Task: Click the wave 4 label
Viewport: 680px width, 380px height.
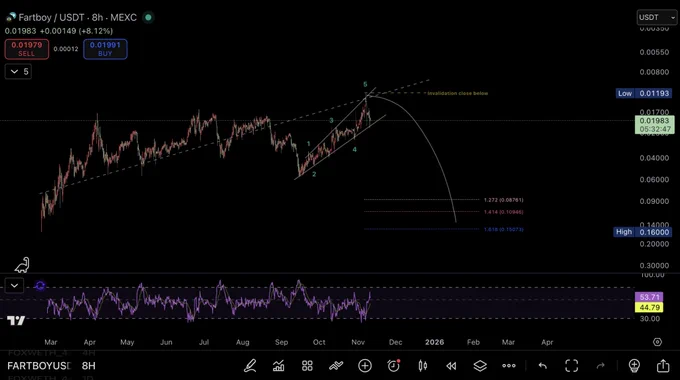Action: tap(354, 150)
